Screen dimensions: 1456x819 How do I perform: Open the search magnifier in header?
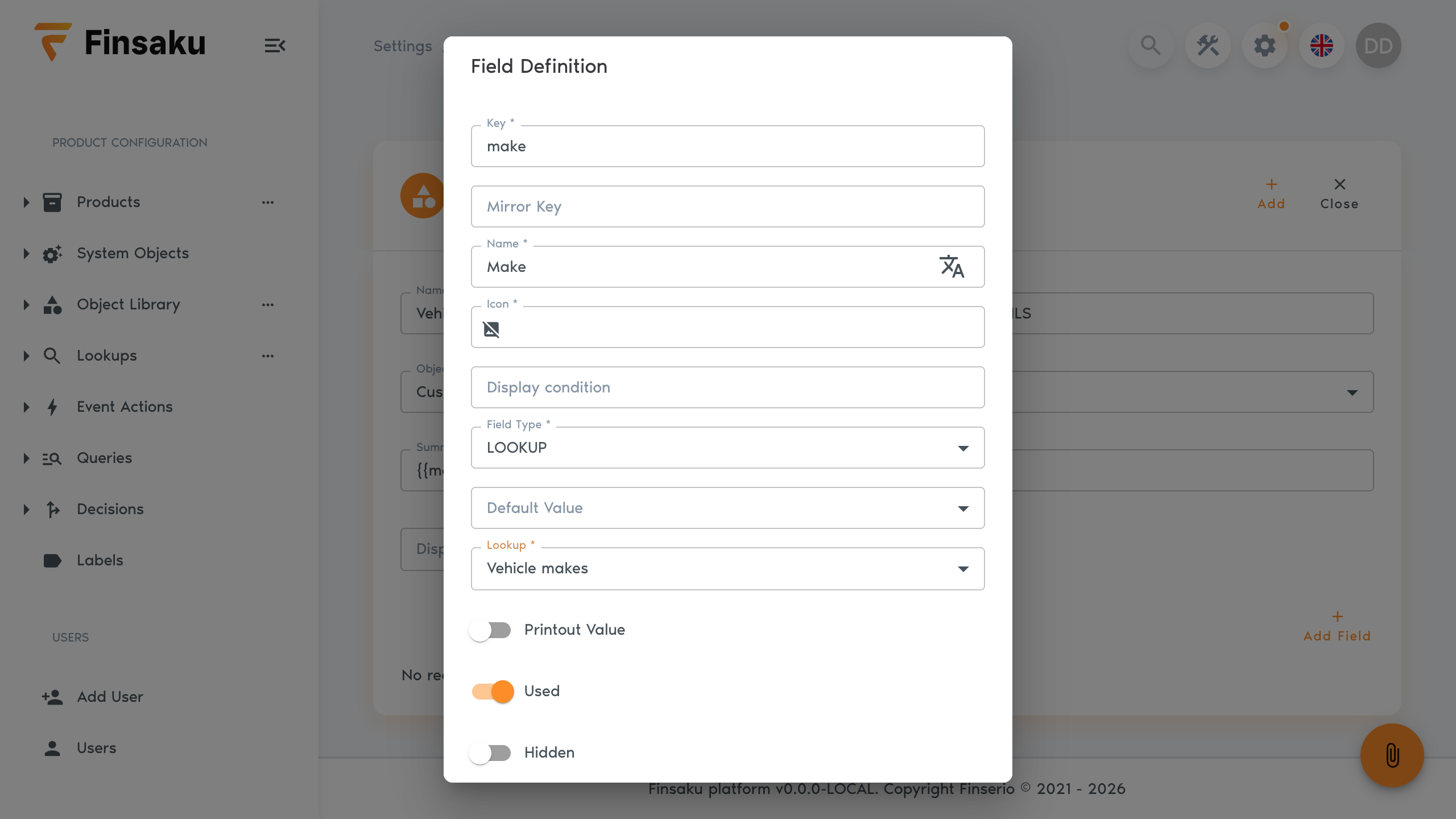[1151, 45]
